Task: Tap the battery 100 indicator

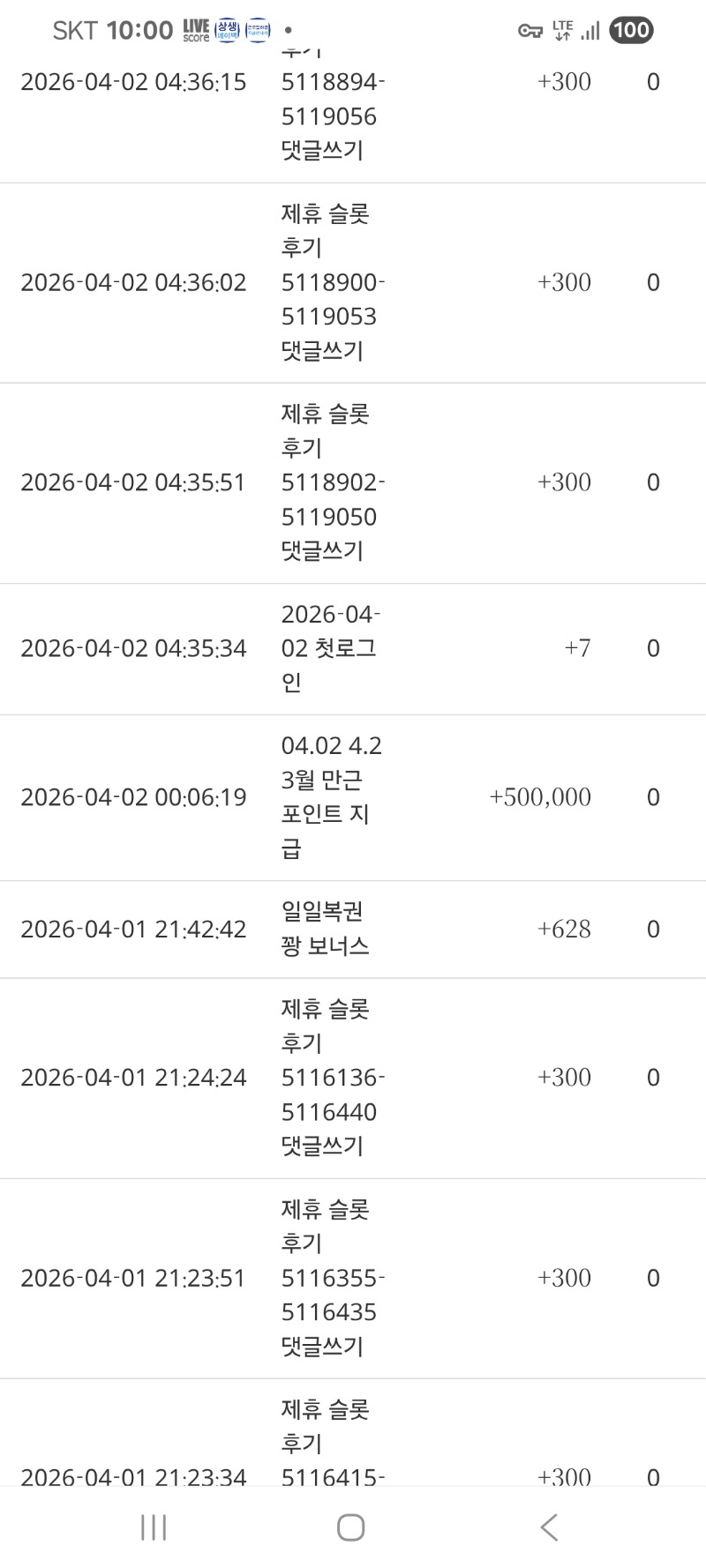Action: click(631, 31)
